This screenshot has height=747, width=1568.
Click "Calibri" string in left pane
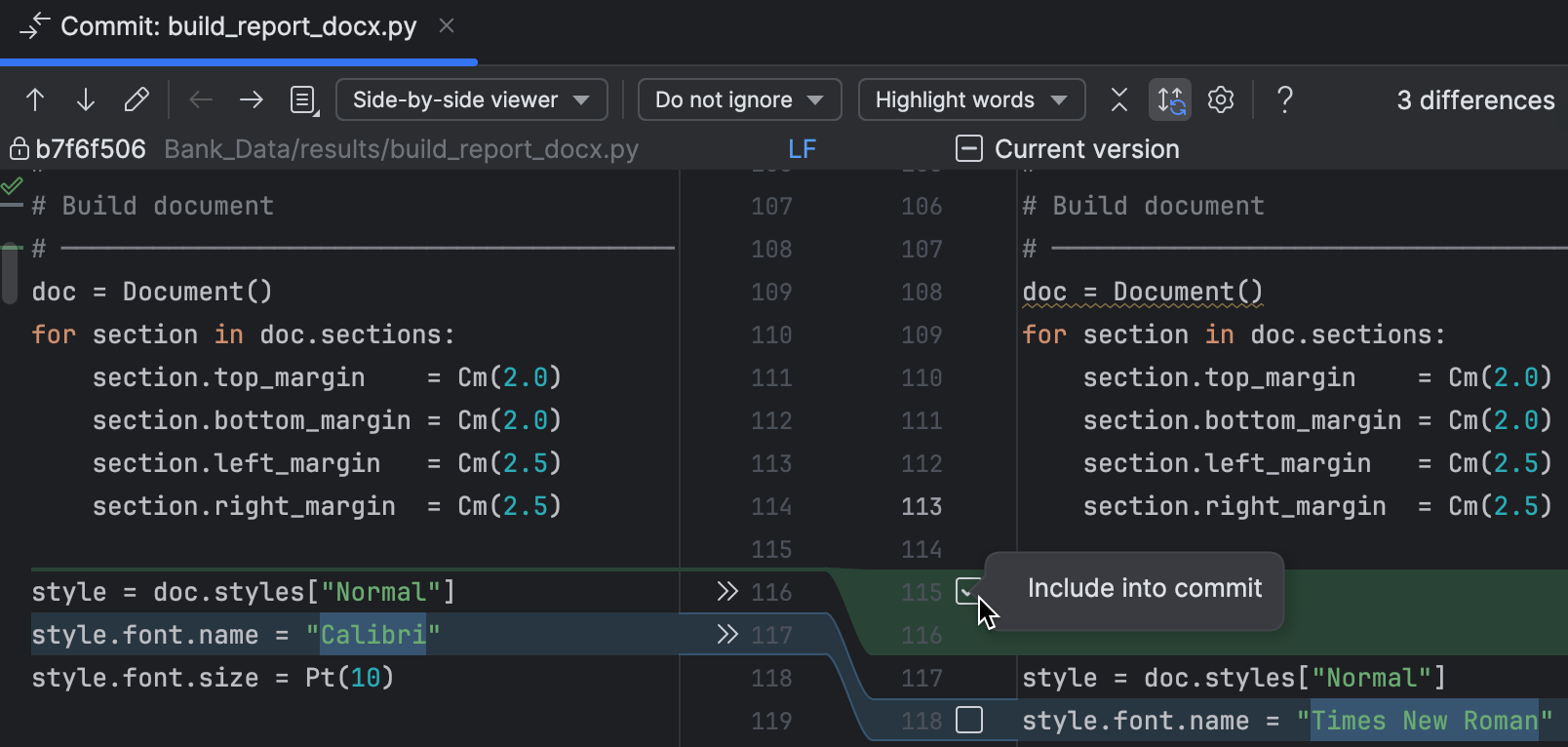373,635
